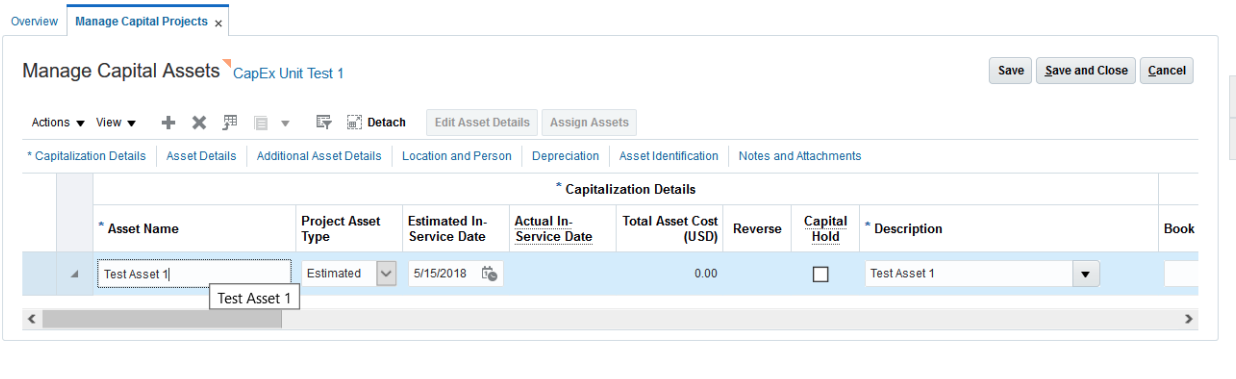1236x379 pixels.
Task: Click the Save and Close button
Action: click(1086, 70)
